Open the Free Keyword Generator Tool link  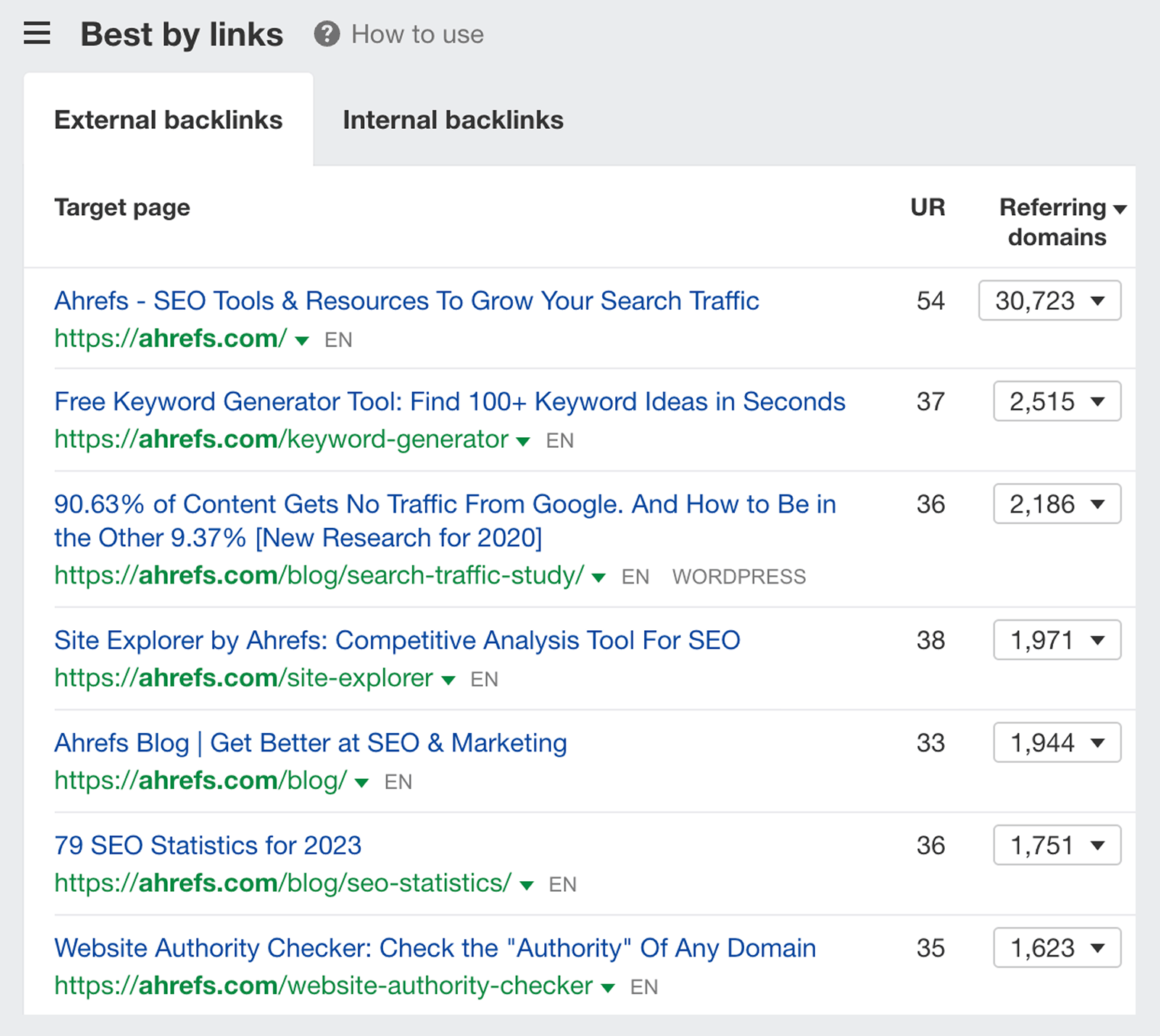tap(449, 401)
